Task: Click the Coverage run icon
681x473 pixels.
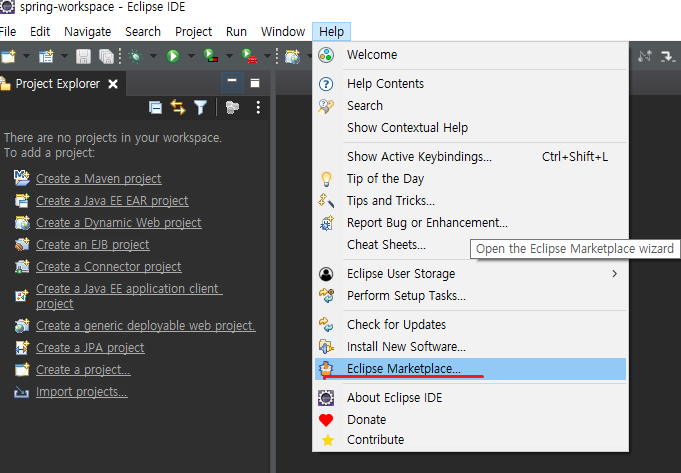Action: [211, 56]
